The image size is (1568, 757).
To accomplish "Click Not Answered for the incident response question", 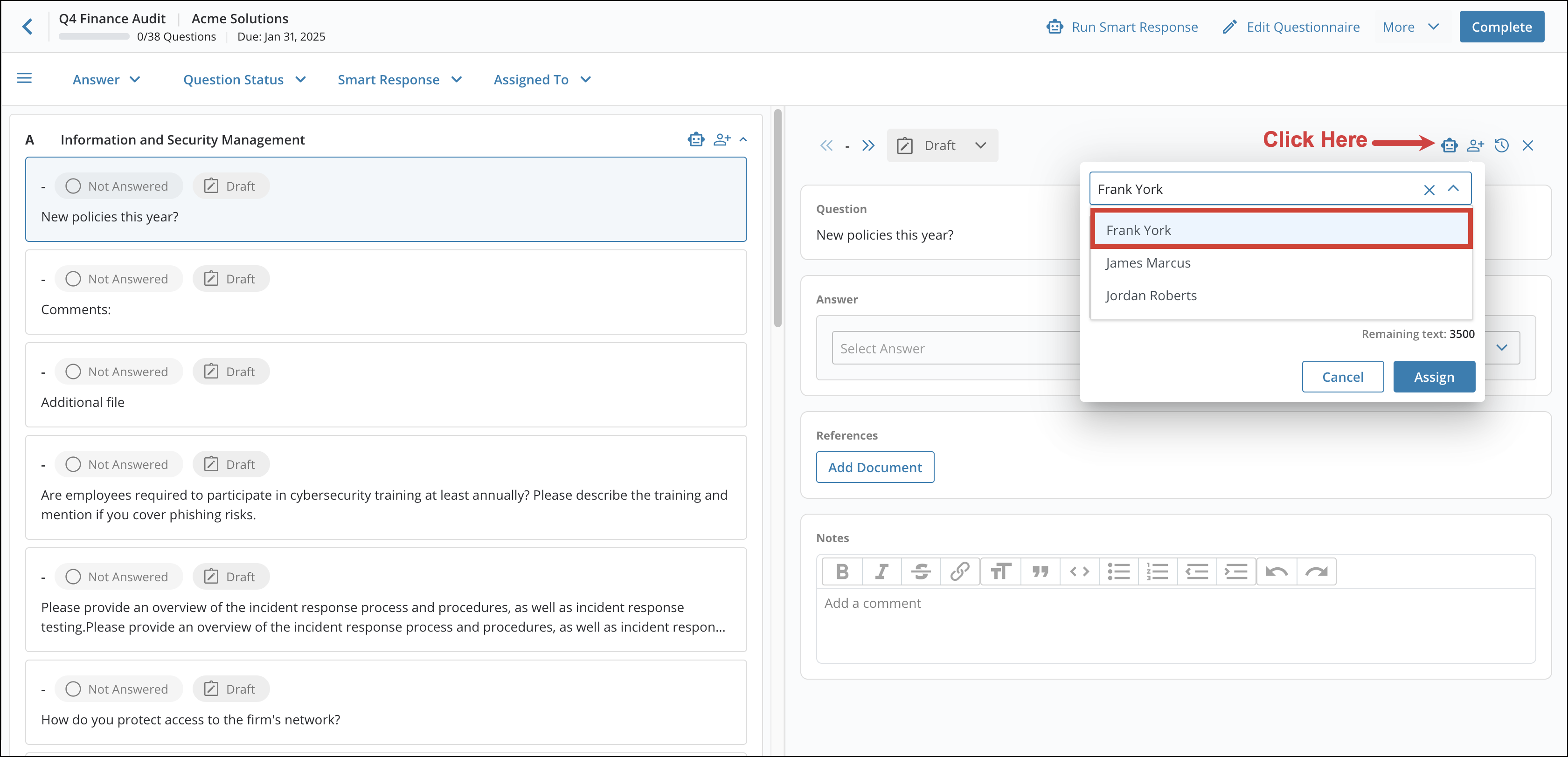I will pos(118,577).
